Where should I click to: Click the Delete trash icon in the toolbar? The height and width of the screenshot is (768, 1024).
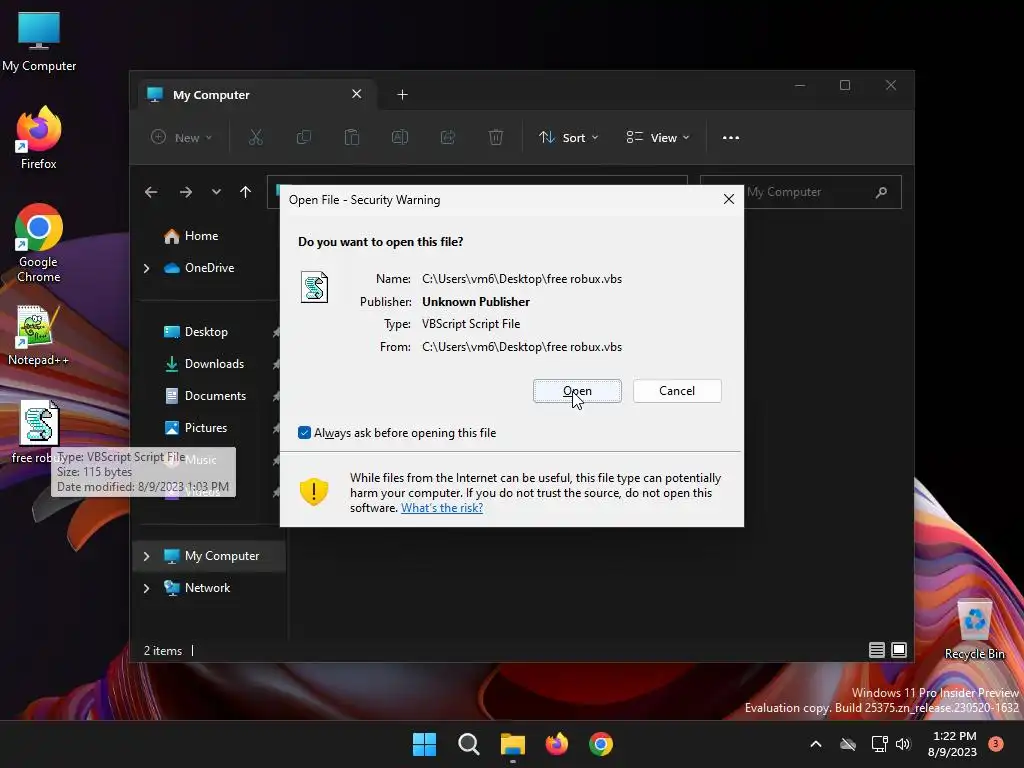click(496, 137)
